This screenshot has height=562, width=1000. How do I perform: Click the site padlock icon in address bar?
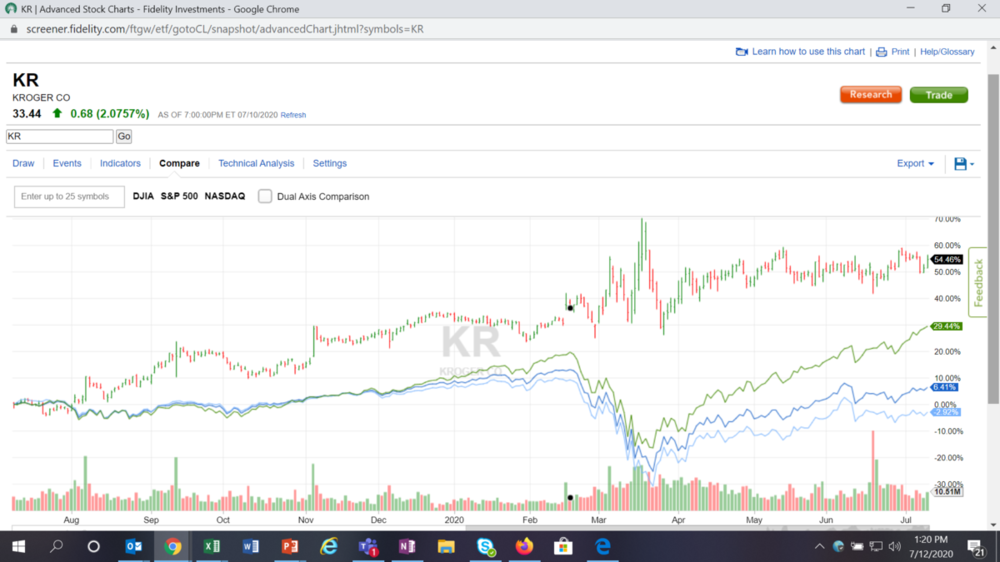point(14,29)
